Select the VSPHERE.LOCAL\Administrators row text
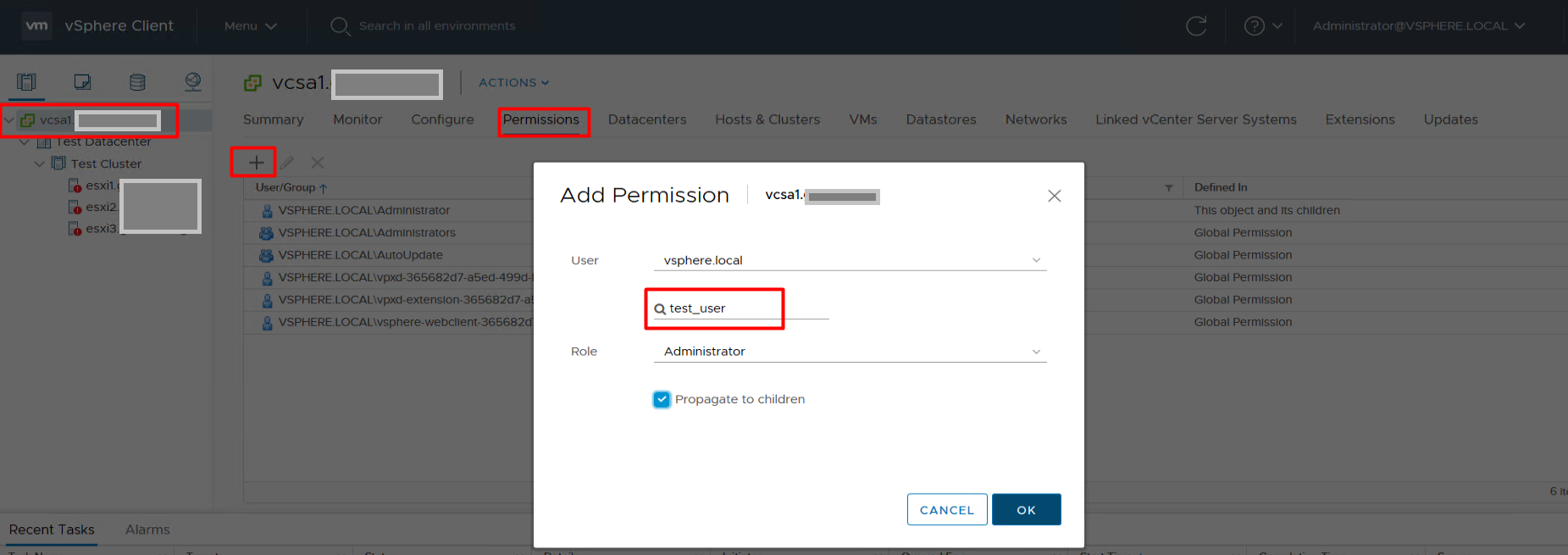 click(x=367, y=233)
